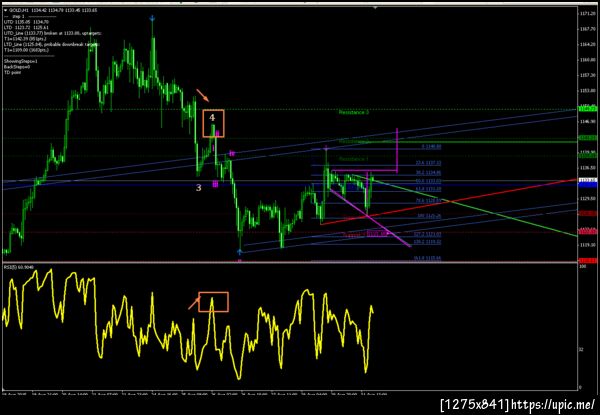Select the thick magenta descending trendline
600x415 pixels.
(369, 217)
